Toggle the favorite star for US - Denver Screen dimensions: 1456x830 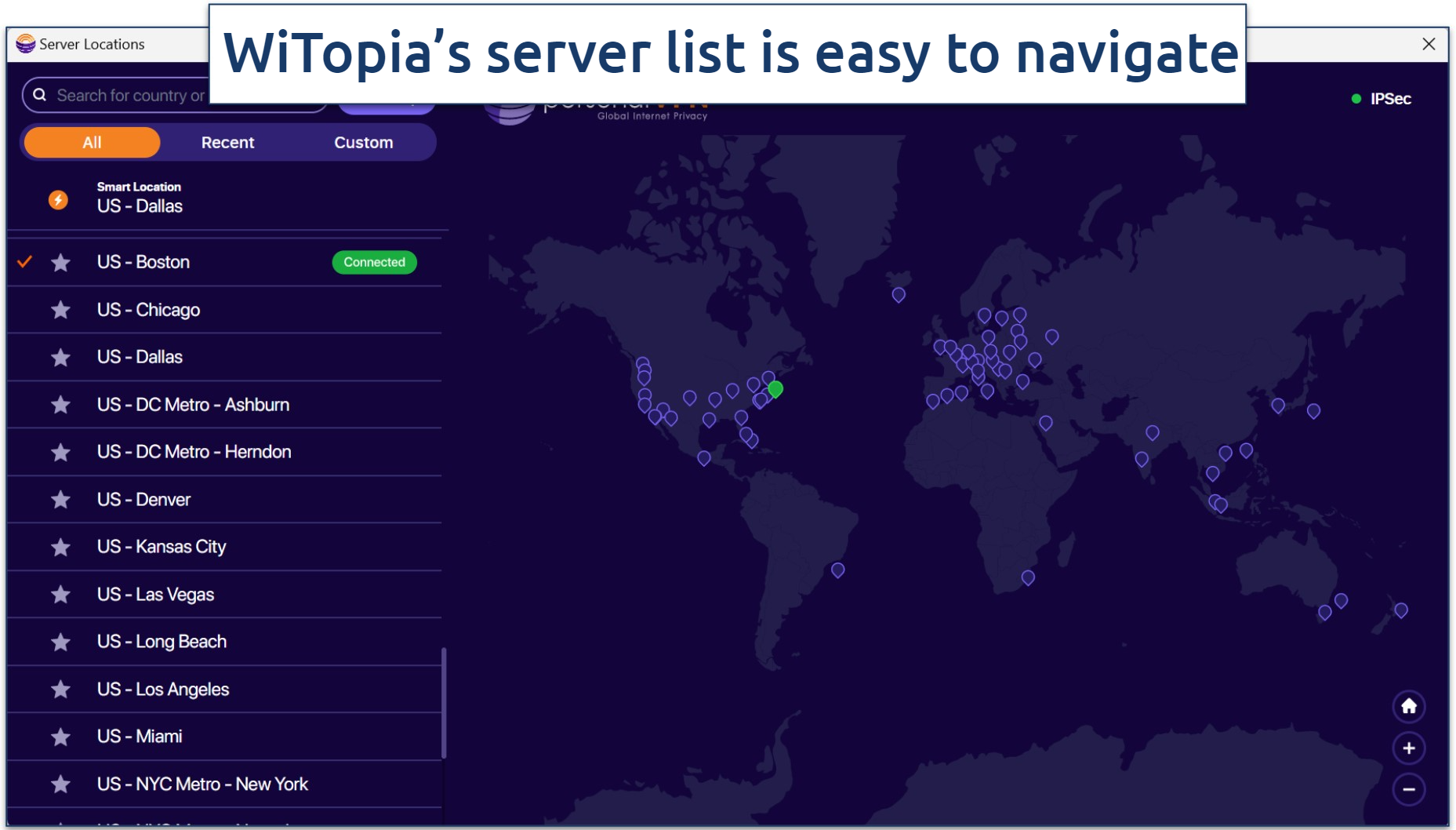coord(60,500)
